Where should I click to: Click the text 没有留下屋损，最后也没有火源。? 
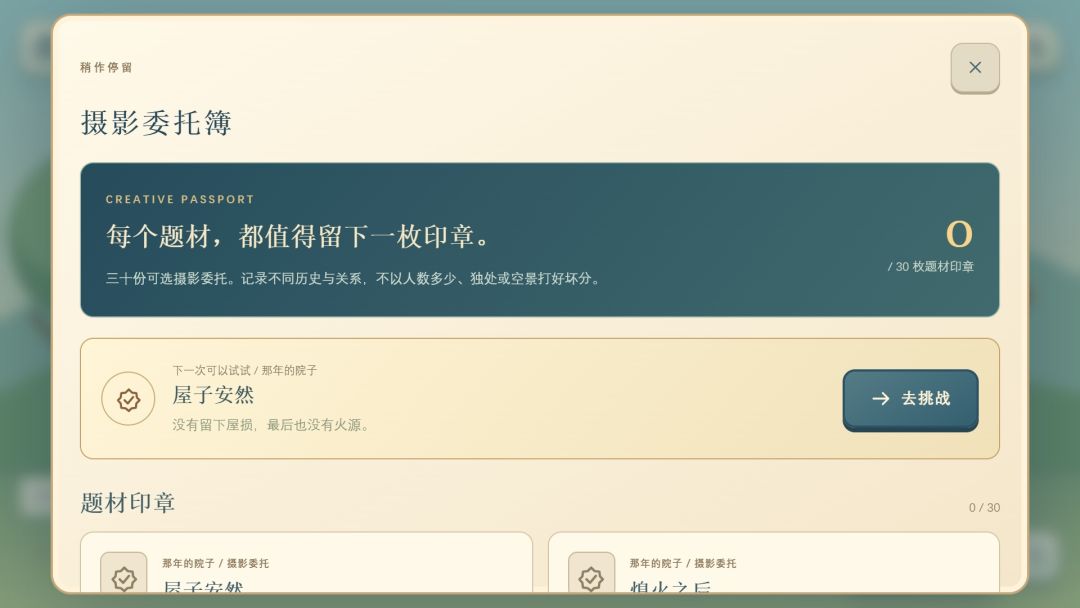coord(271,425)
